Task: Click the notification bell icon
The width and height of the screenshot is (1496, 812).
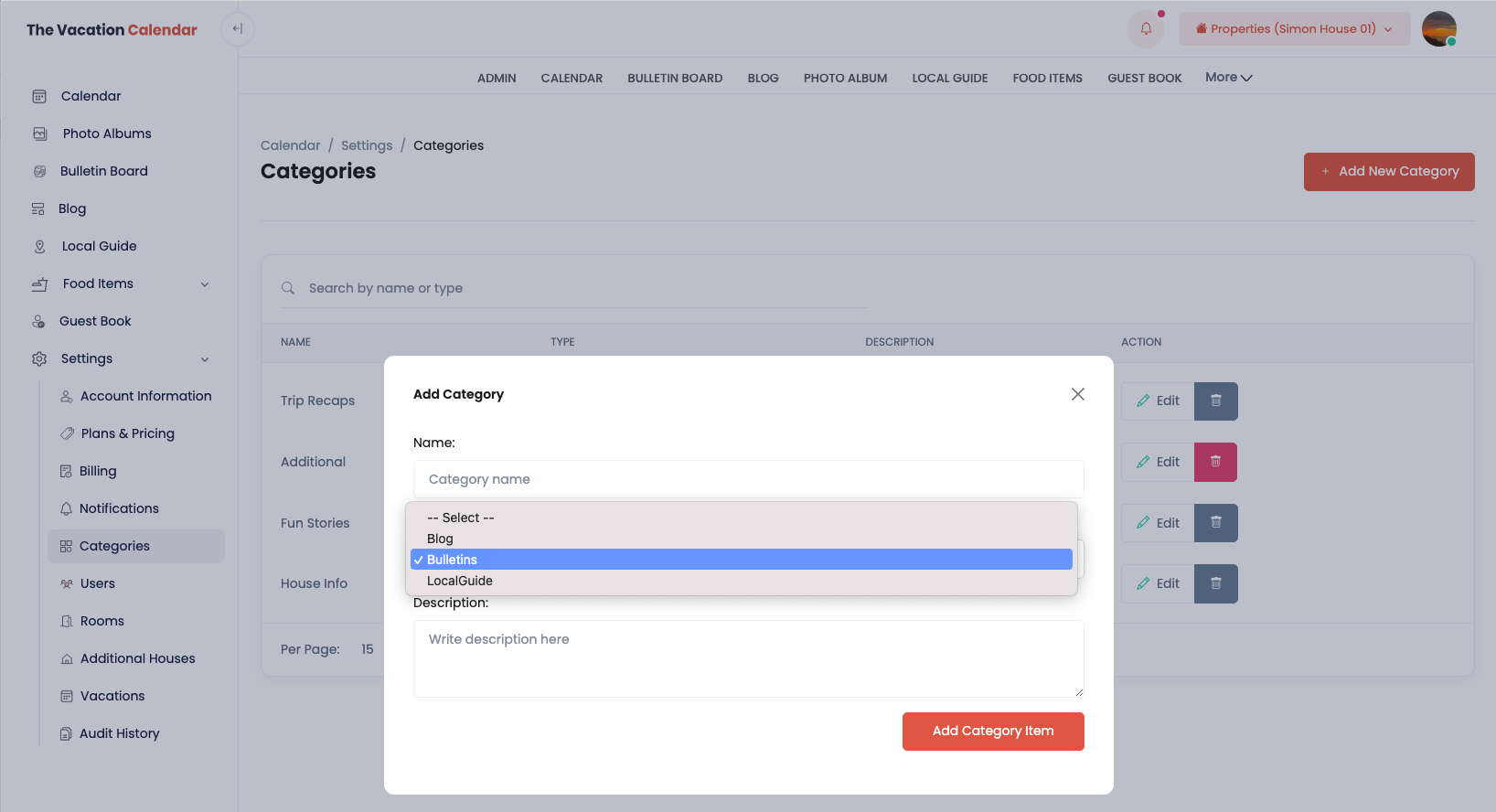Action: [x=1146, y=29]
